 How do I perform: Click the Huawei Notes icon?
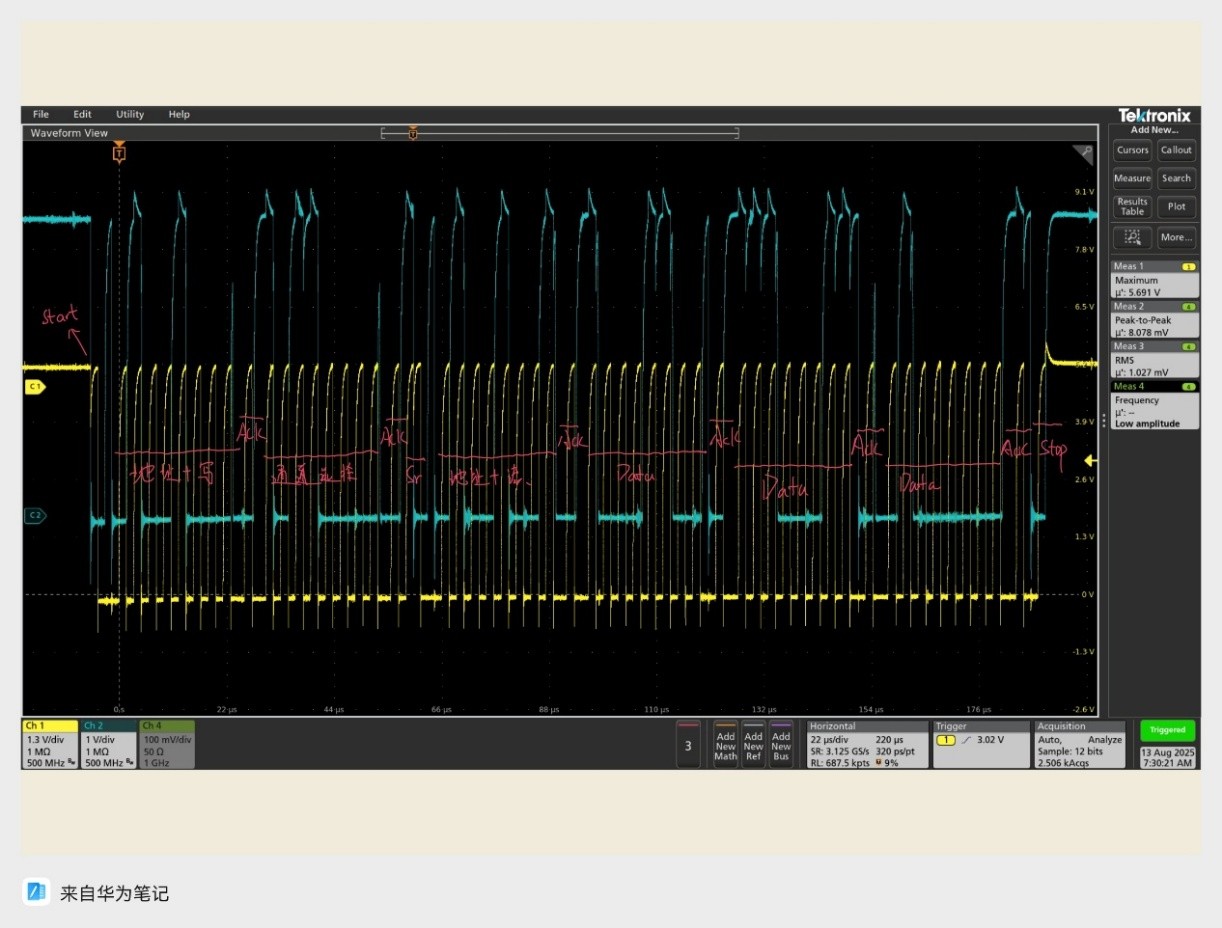click(37, 891)
